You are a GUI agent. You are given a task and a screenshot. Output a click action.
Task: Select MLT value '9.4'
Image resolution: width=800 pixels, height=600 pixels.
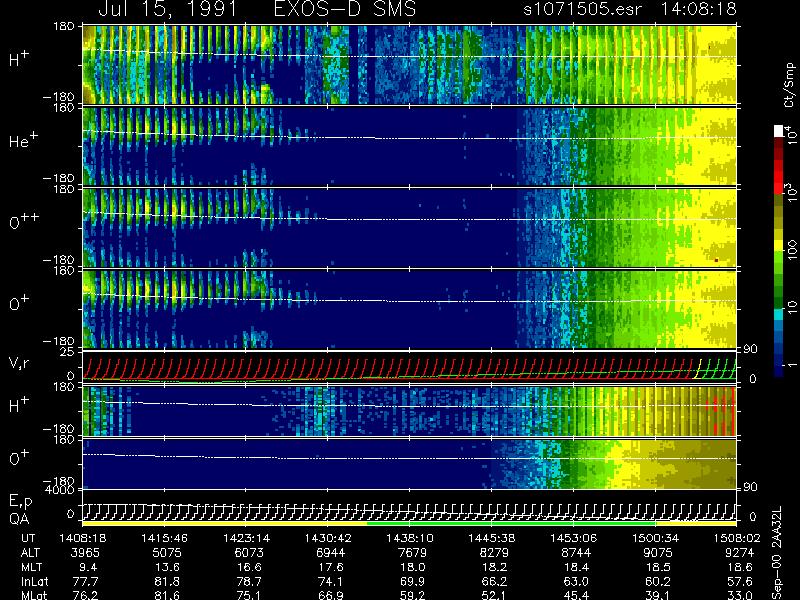tap(88, 567)
